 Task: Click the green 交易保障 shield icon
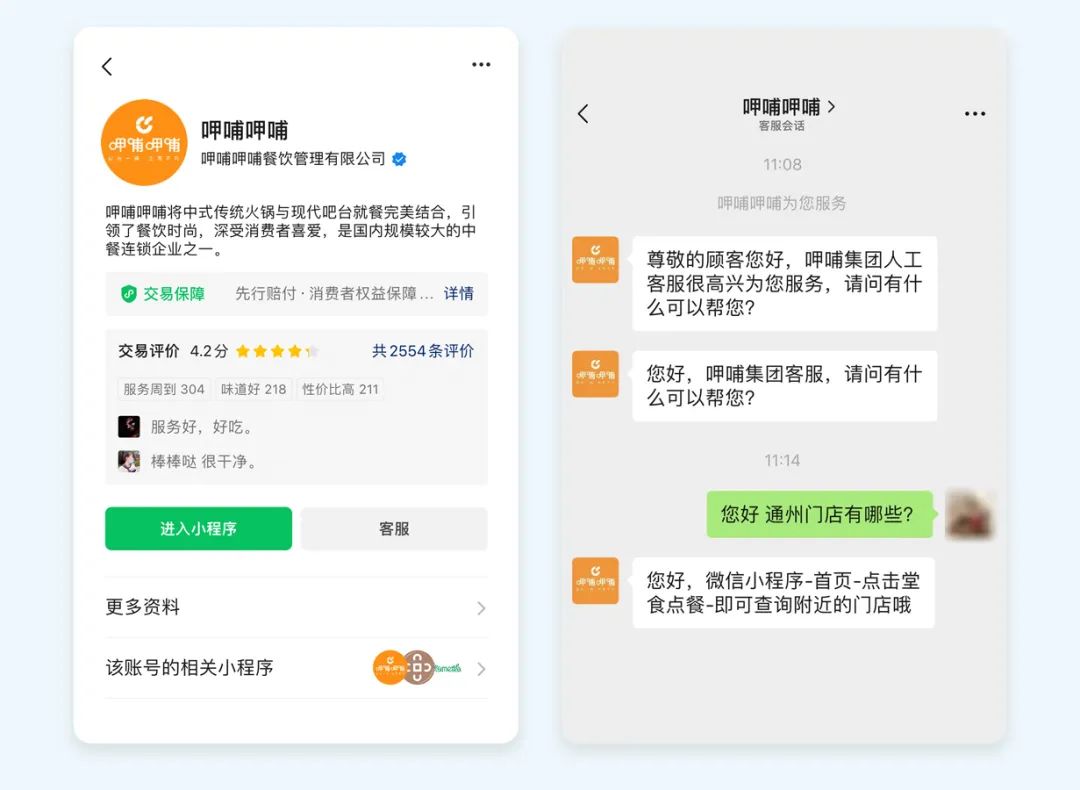128,294
